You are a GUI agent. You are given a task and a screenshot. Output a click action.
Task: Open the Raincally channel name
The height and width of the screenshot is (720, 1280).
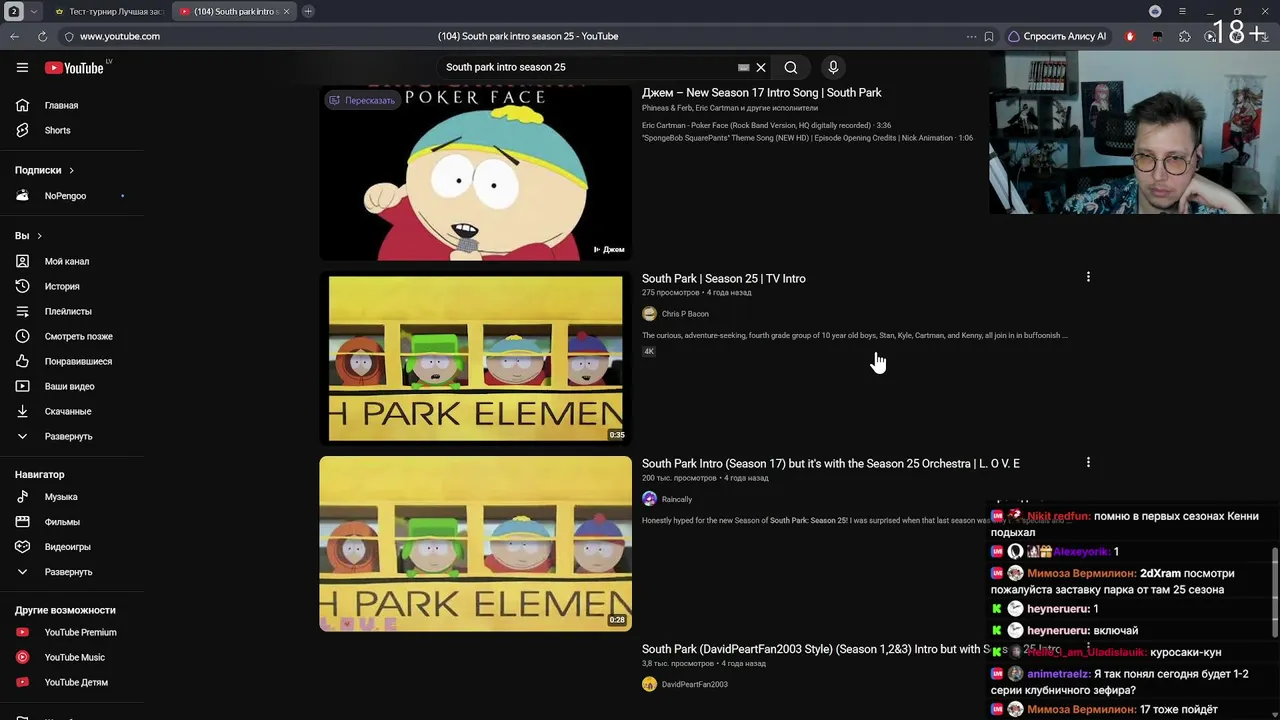(x=677, y=499)
